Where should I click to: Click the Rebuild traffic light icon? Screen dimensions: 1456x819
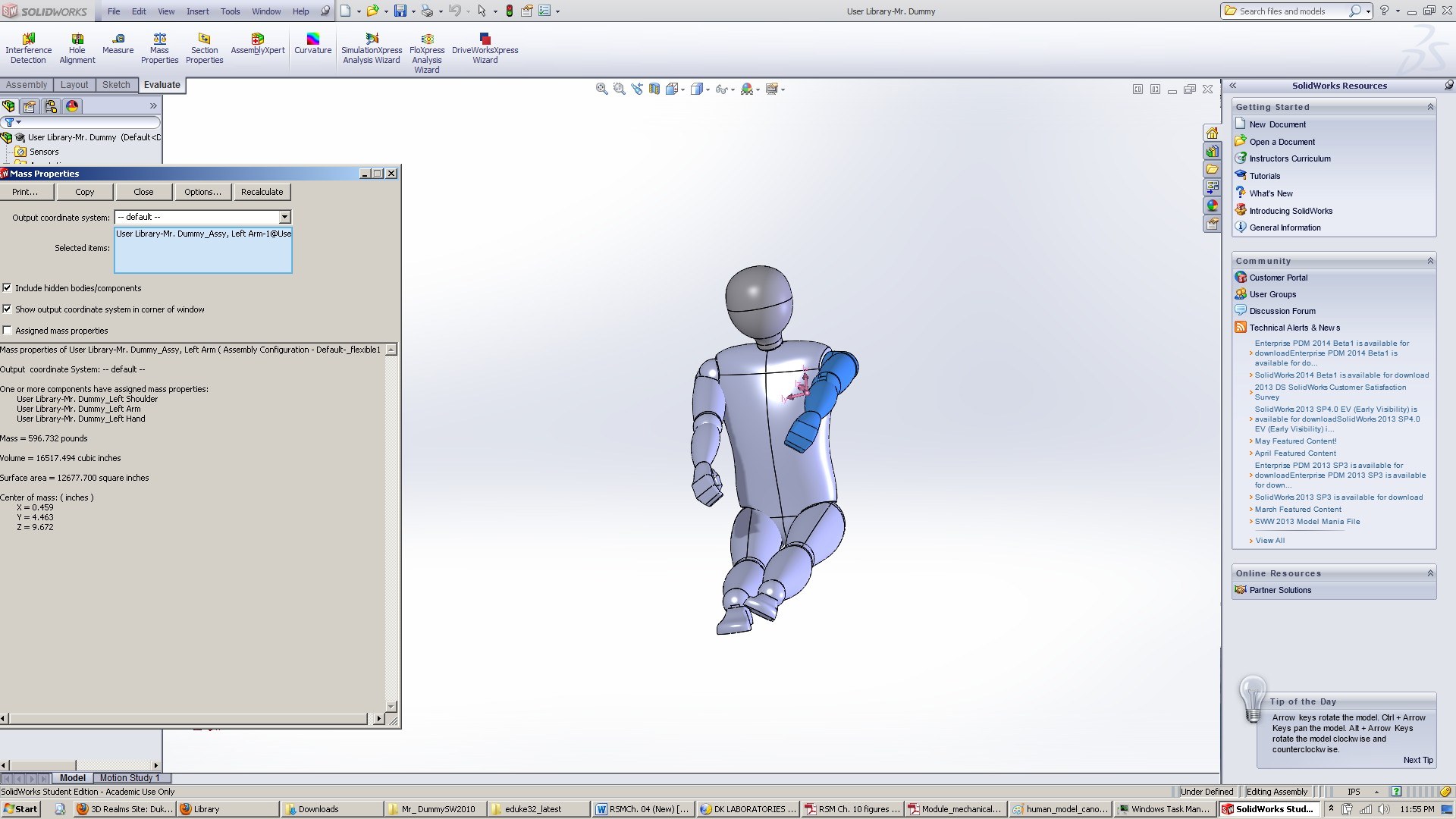[510, 11]
